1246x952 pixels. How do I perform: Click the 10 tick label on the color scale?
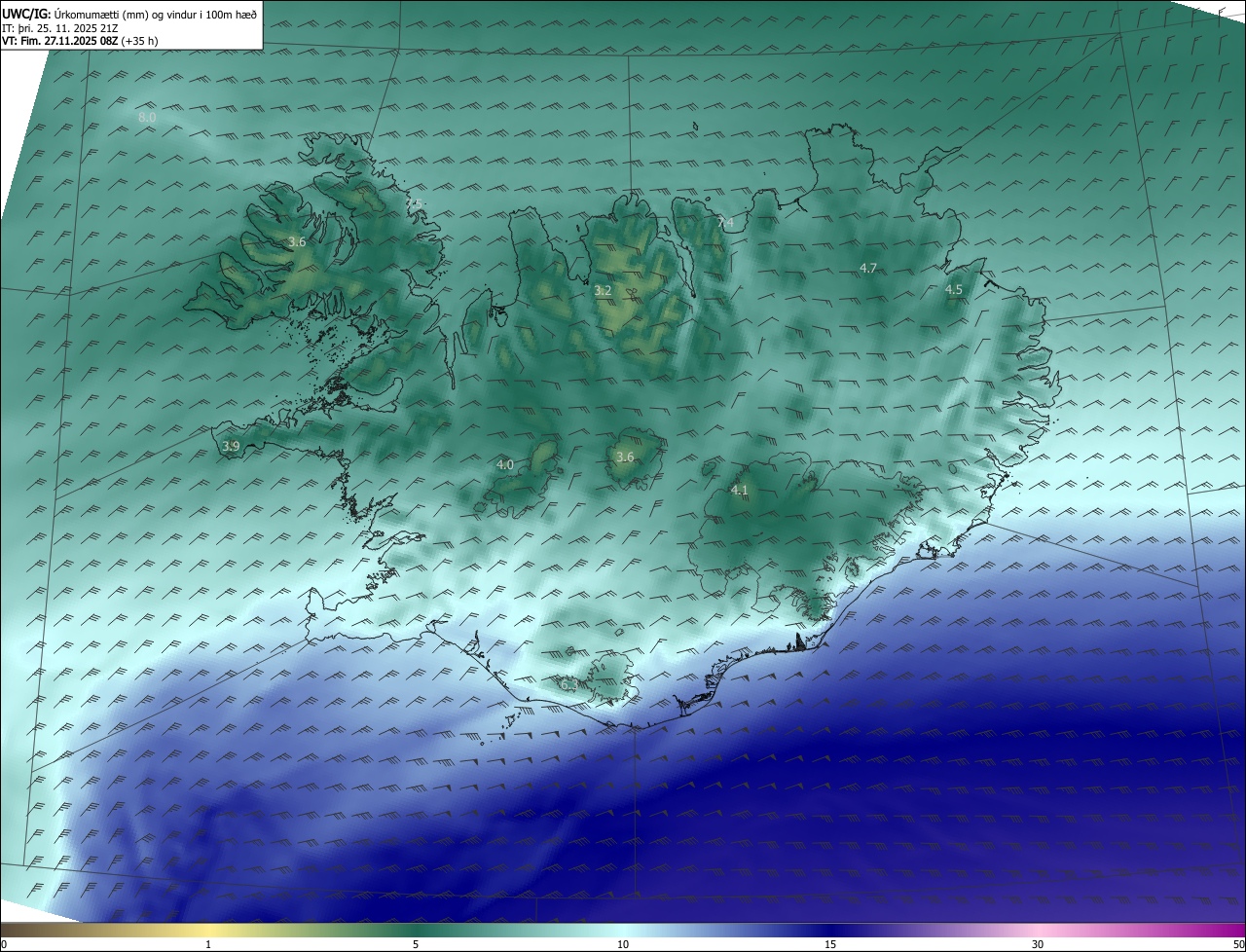pos(623,944)
